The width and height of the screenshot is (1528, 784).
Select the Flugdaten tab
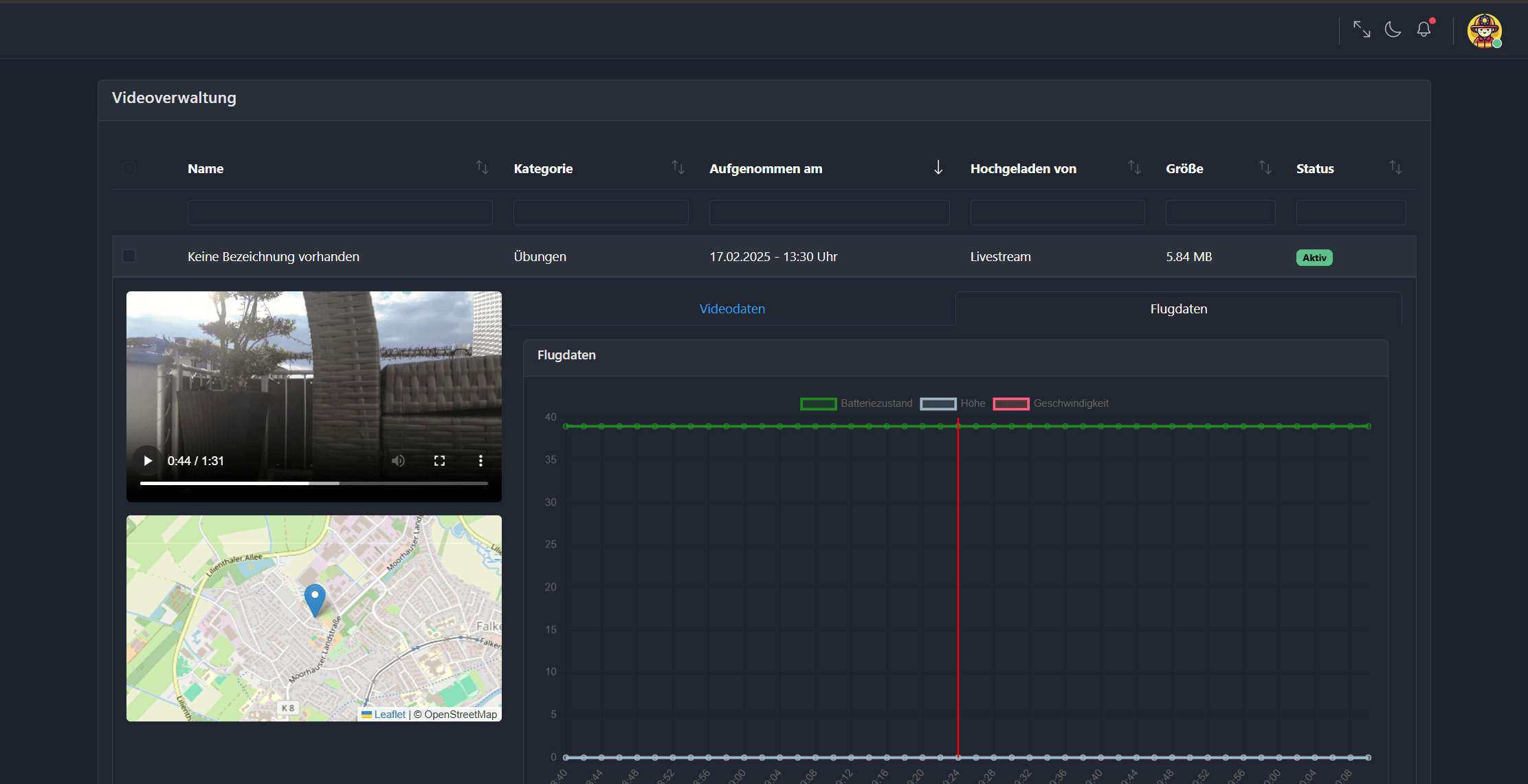1178,309
